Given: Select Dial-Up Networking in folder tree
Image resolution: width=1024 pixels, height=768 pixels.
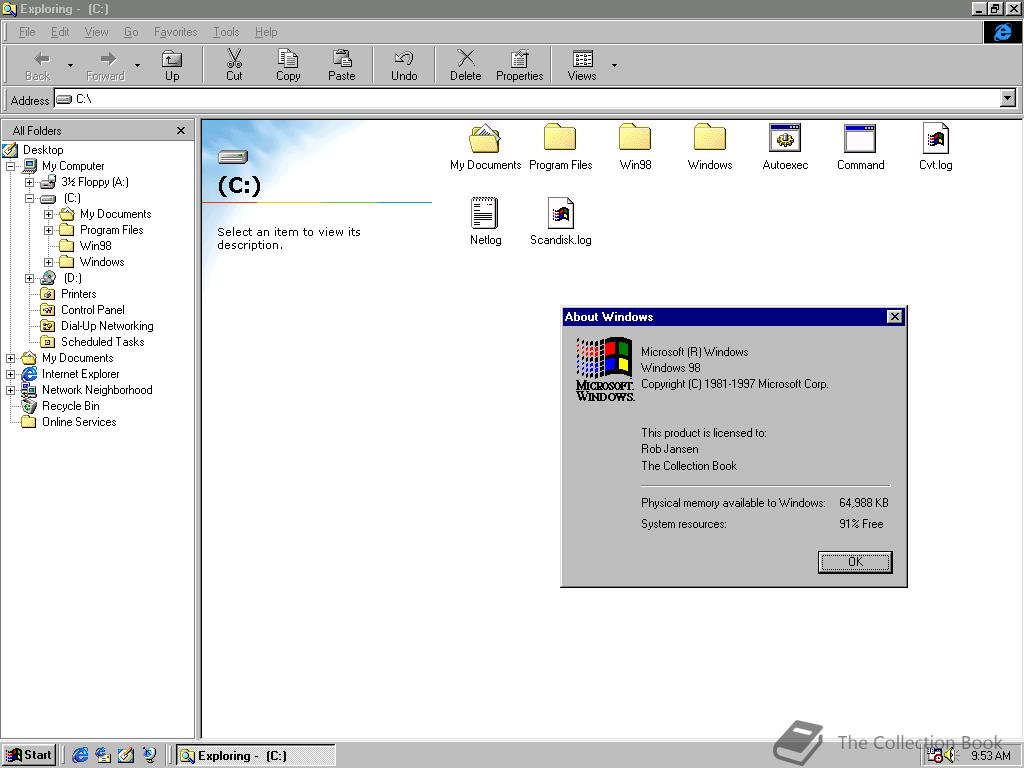Looking at the screenshot, I should [x=107, y=326].
